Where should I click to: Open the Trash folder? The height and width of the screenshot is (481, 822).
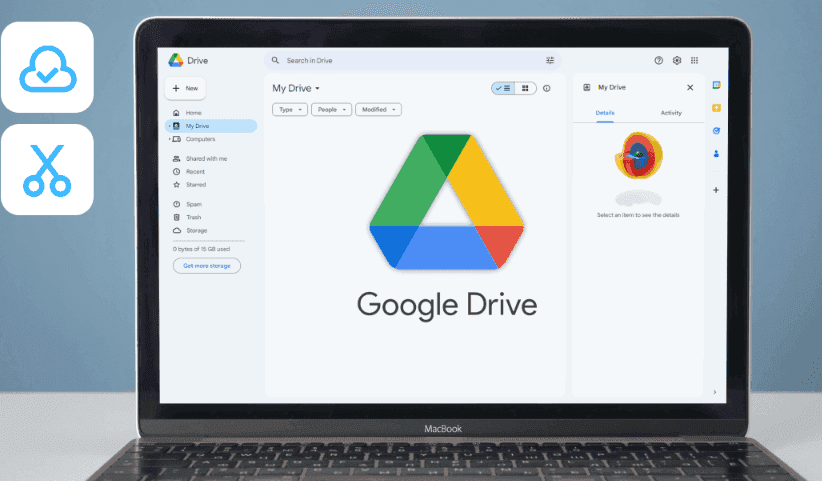tap(193, 217)
